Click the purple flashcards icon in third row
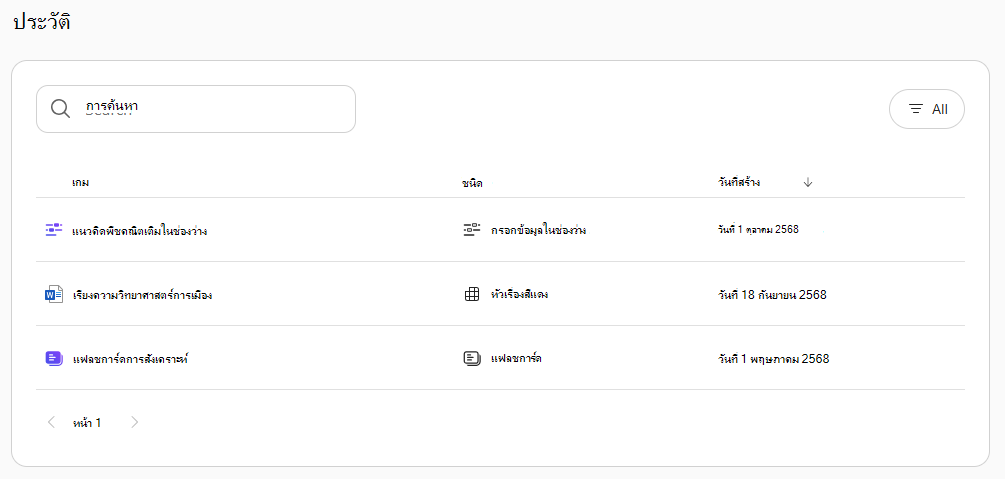Screen dimensions: 1005x479 [54, 358]
